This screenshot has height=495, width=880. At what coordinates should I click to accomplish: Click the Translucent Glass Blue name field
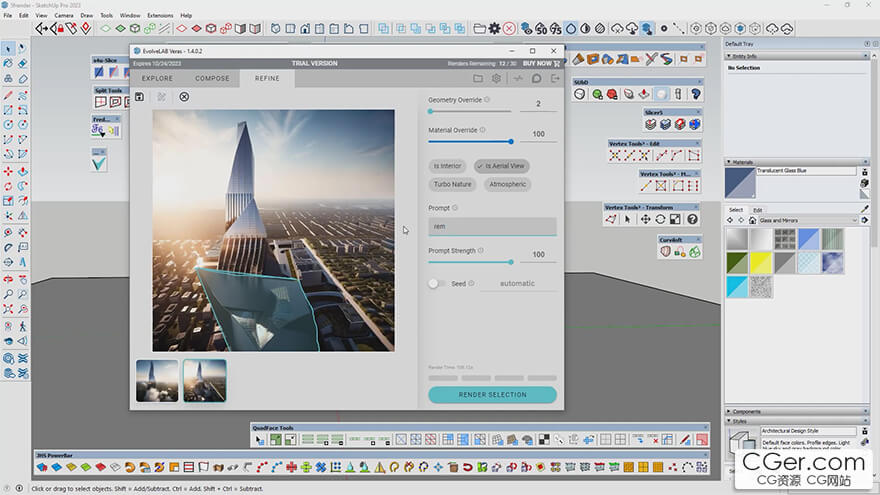806,171
